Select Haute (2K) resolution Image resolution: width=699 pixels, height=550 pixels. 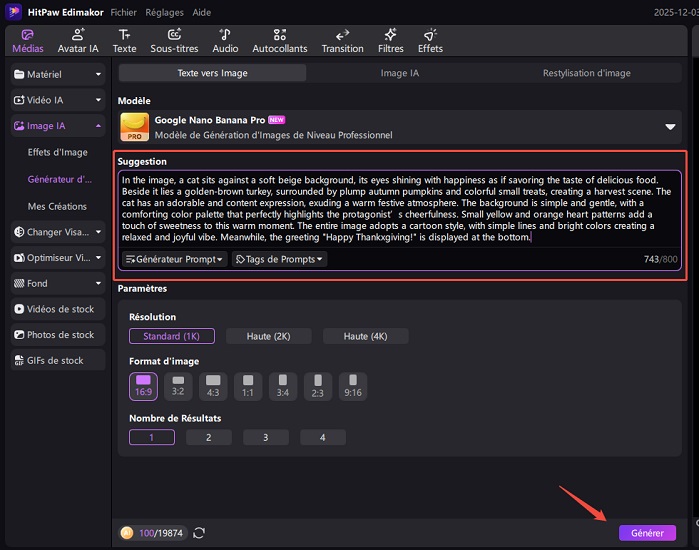pyautogui.click(x=268, y=336)
